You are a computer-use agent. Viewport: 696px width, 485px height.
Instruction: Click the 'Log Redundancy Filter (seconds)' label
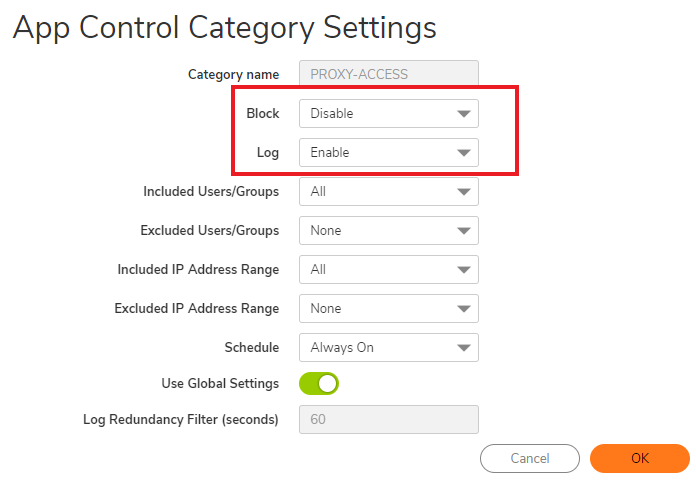click(181, 419)
